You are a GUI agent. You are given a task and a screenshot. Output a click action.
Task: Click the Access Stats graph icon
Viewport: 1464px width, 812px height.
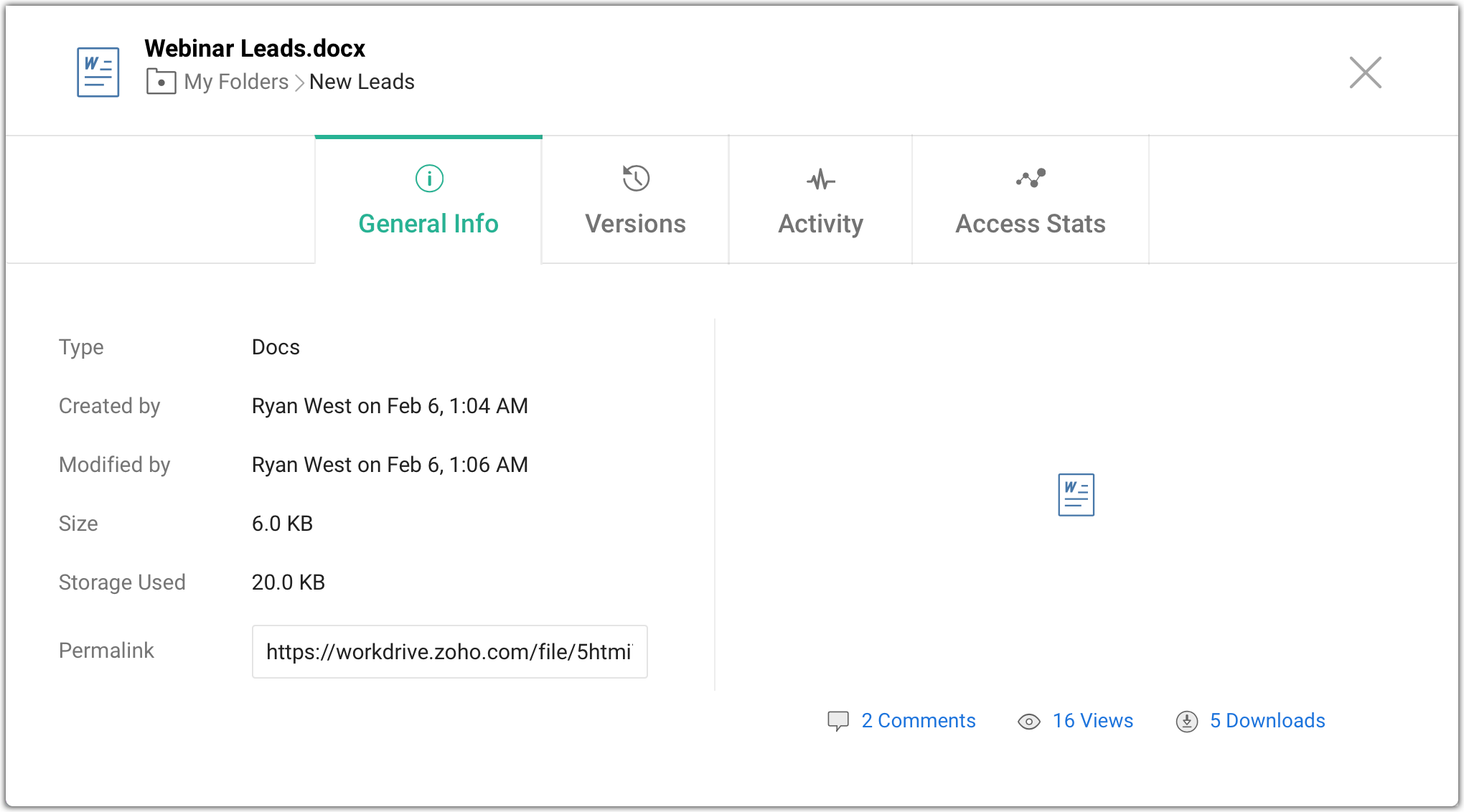tap(1031, 178)
